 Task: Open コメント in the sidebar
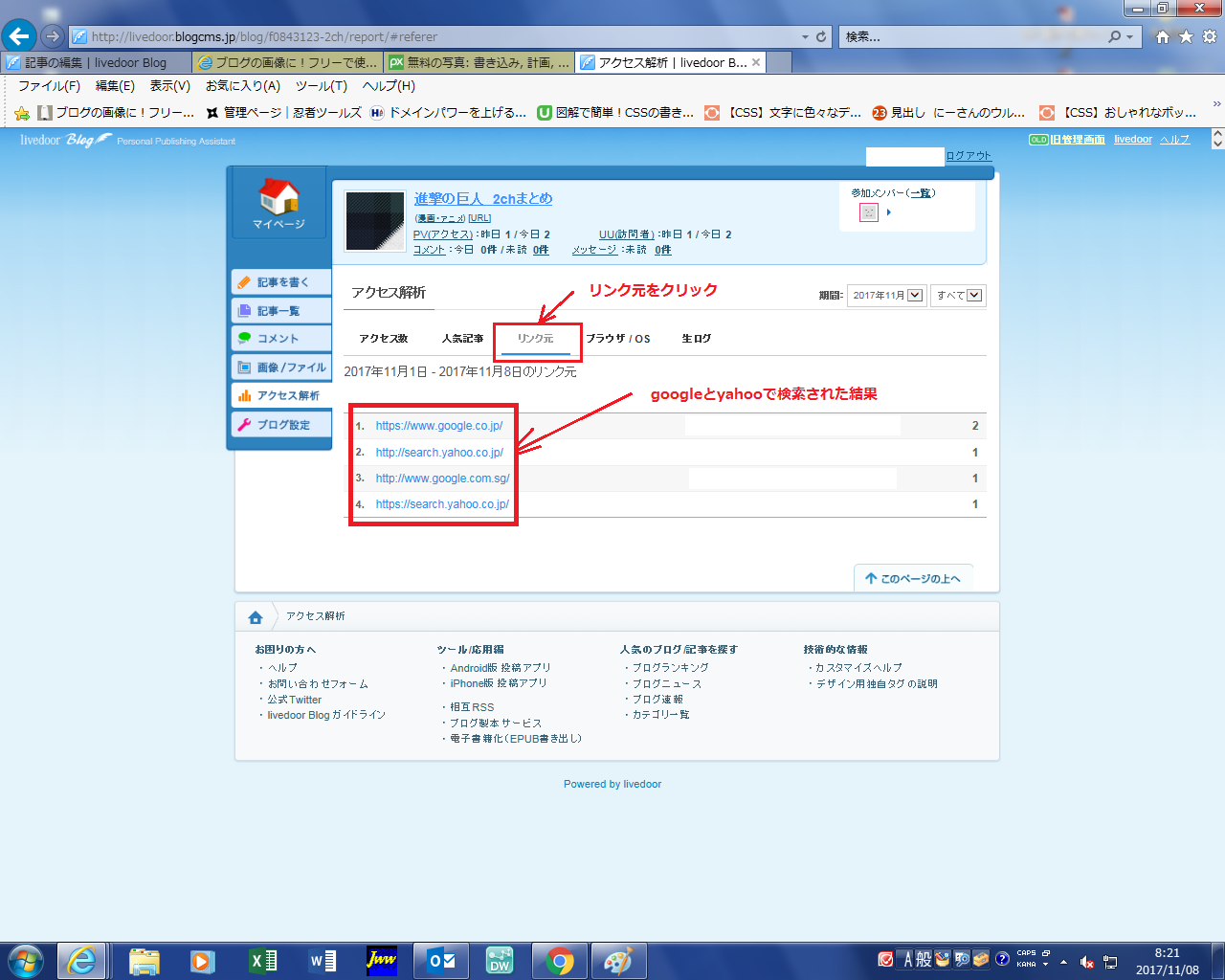281,339
